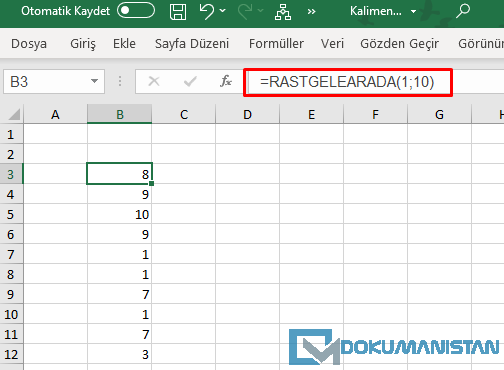Open the Sayfa Düzeni tab
The image size is (504, 370).
(192, 44)
